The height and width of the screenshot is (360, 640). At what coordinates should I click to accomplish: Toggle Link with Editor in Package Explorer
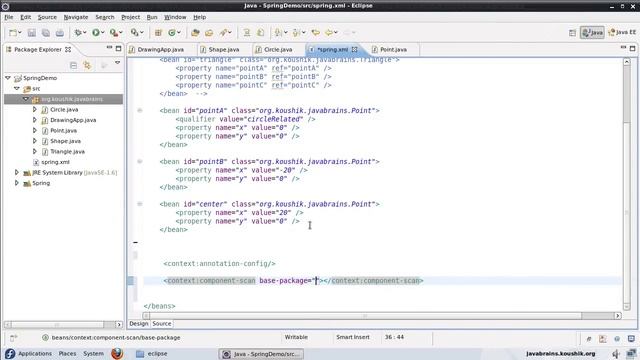pyautogui.click(x=87, y=65)
